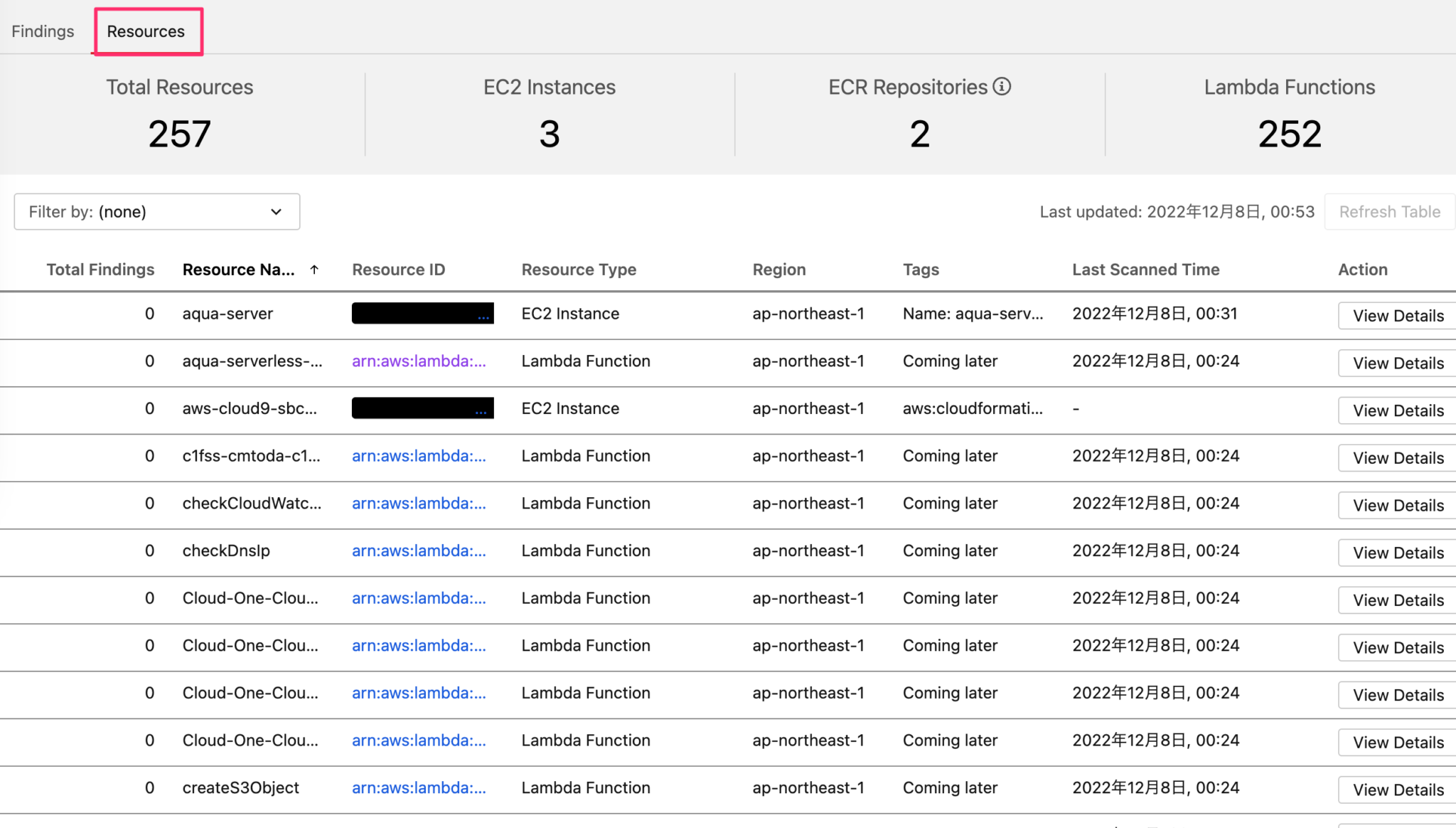This screenshot has width=1456, height=828.
Task: Click the EC2 Instances summary showing 3
Action: pyautogui.click(x=549, y=133)
